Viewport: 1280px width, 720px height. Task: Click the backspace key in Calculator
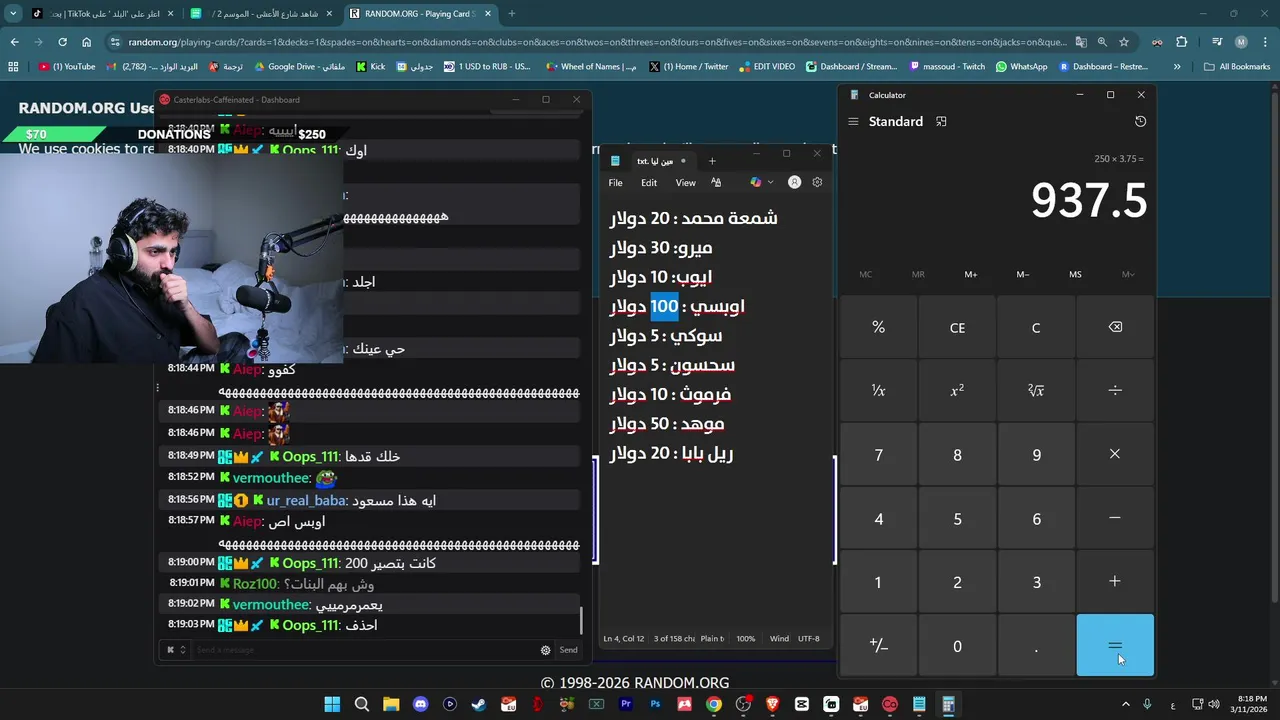1115,327
